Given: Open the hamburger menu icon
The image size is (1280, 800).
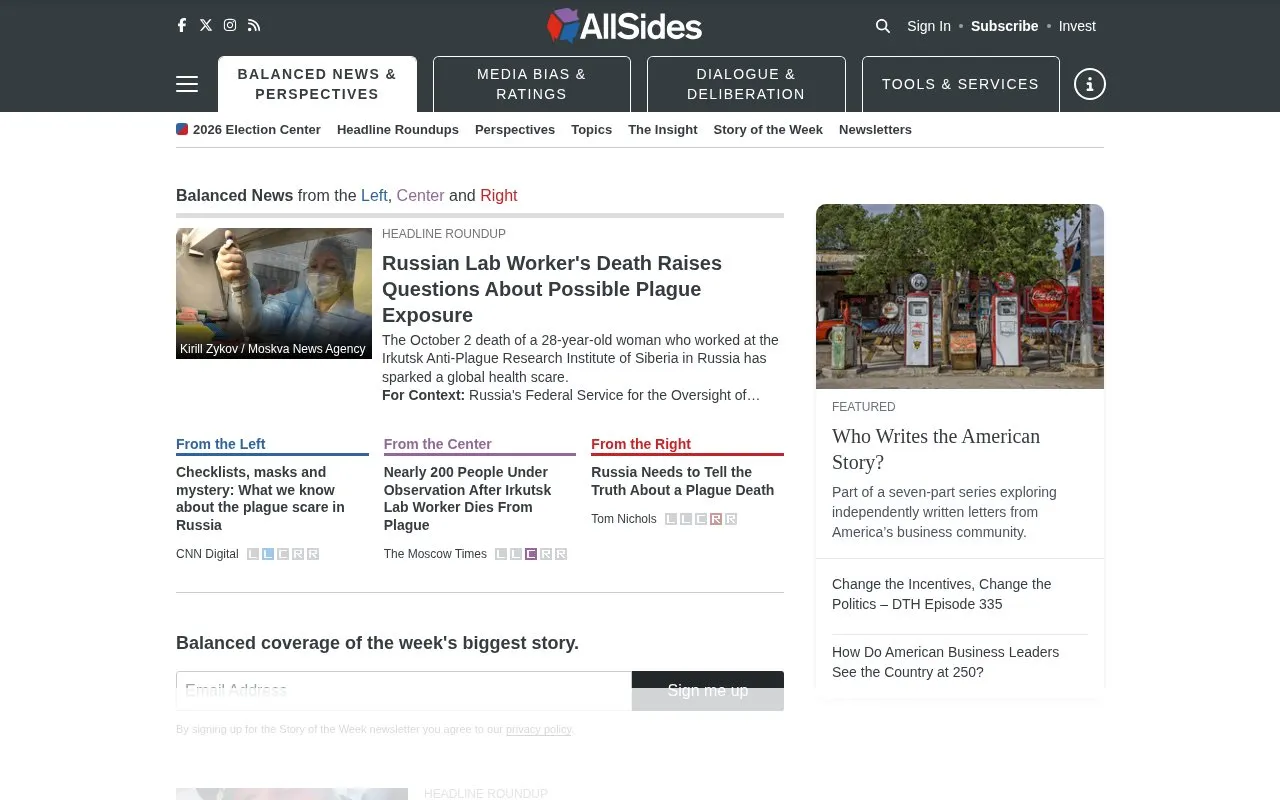Looking at the screenshot, I should (187, 84).
